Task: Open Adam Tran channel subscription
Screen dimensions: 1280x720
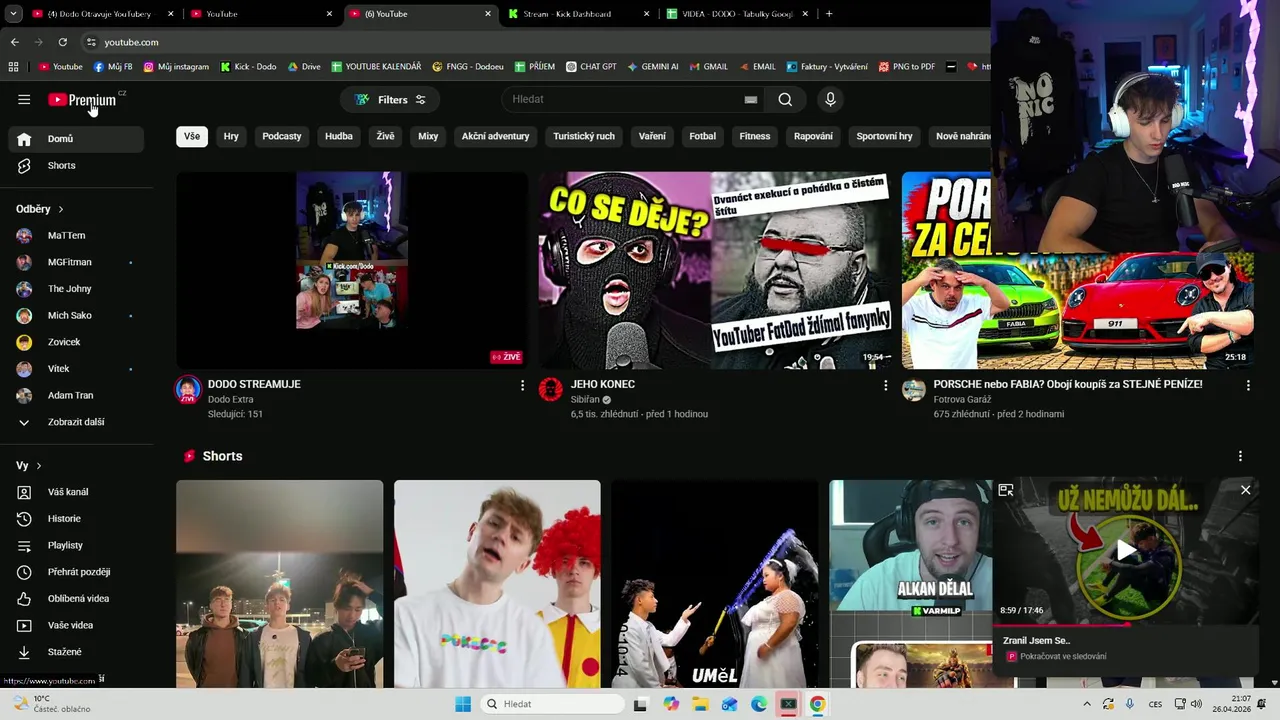Action: (x=76, y=395)
